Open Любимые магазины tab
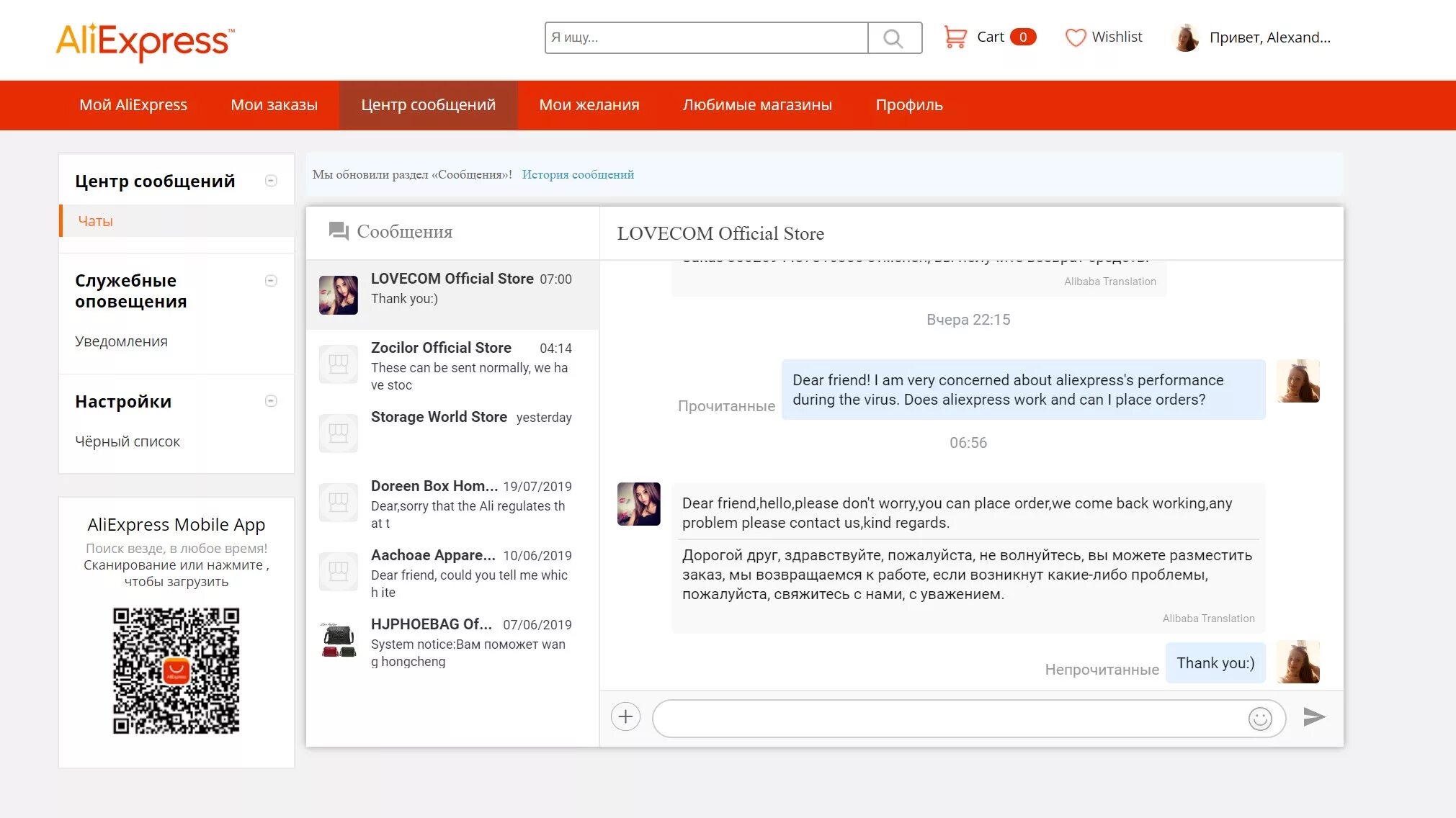 pos(757,105)
